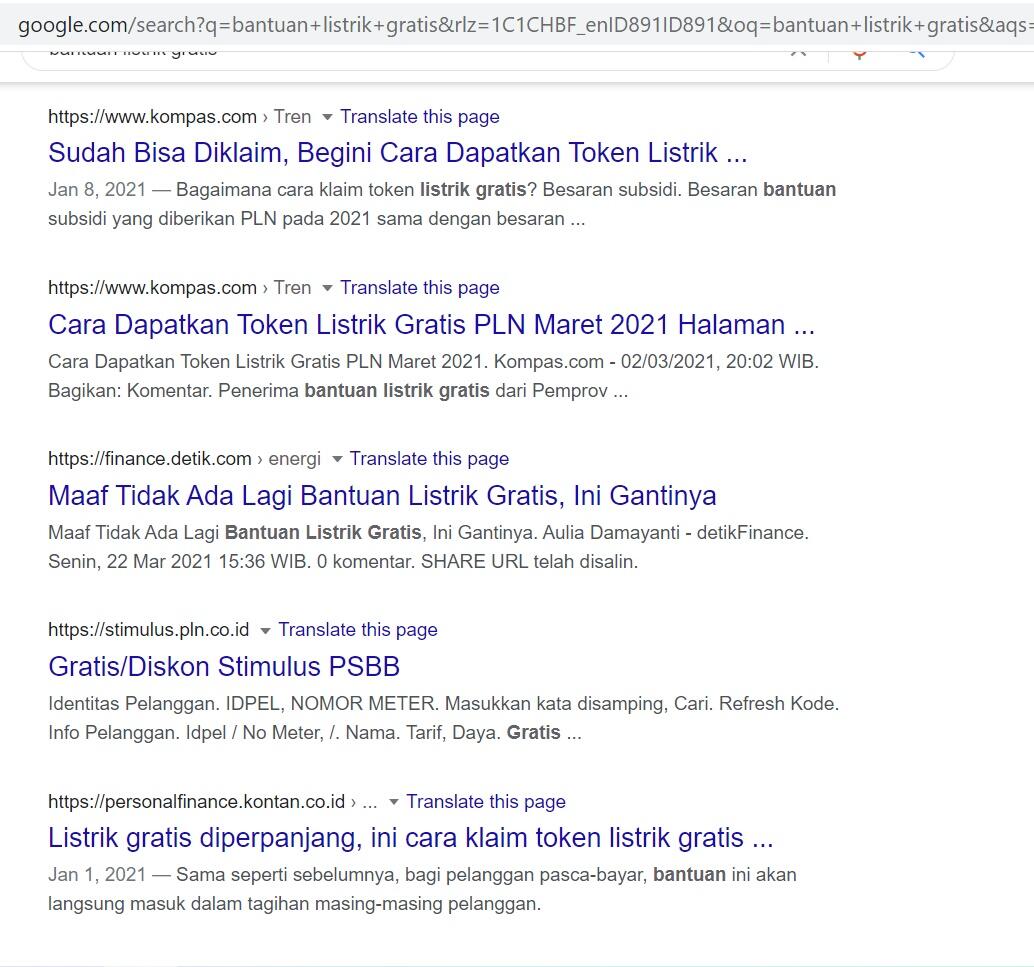Open 'Maaf Tidak Ada Lagi Bantuan Listrik Gratis' result
This screenshot has width=1034, height=967.
pos(382,495)
